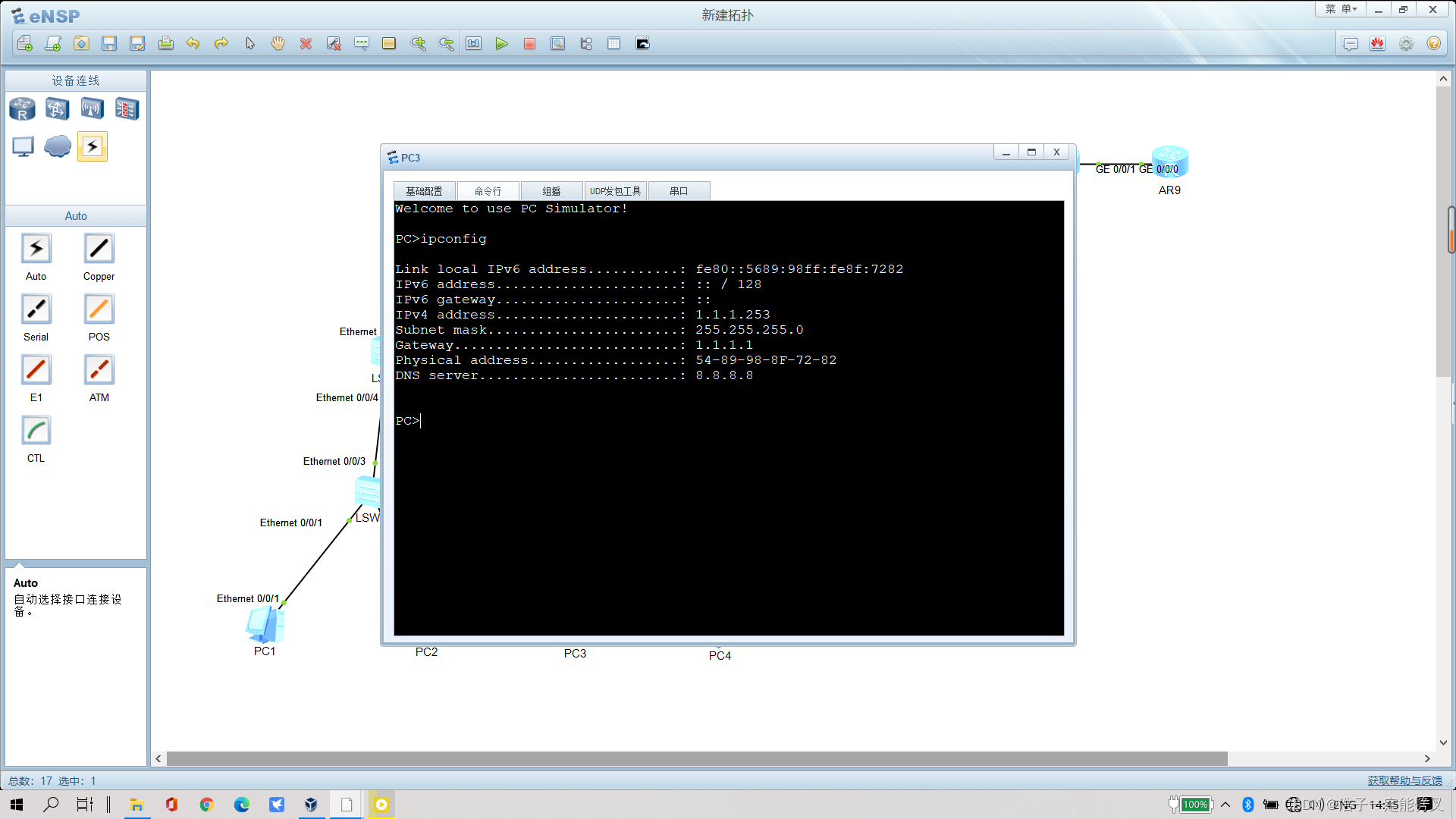Click the 获取帮助与反馈 link
Image resolution: width=1456 pixels, height=819 pixels.
[1404, 780]
